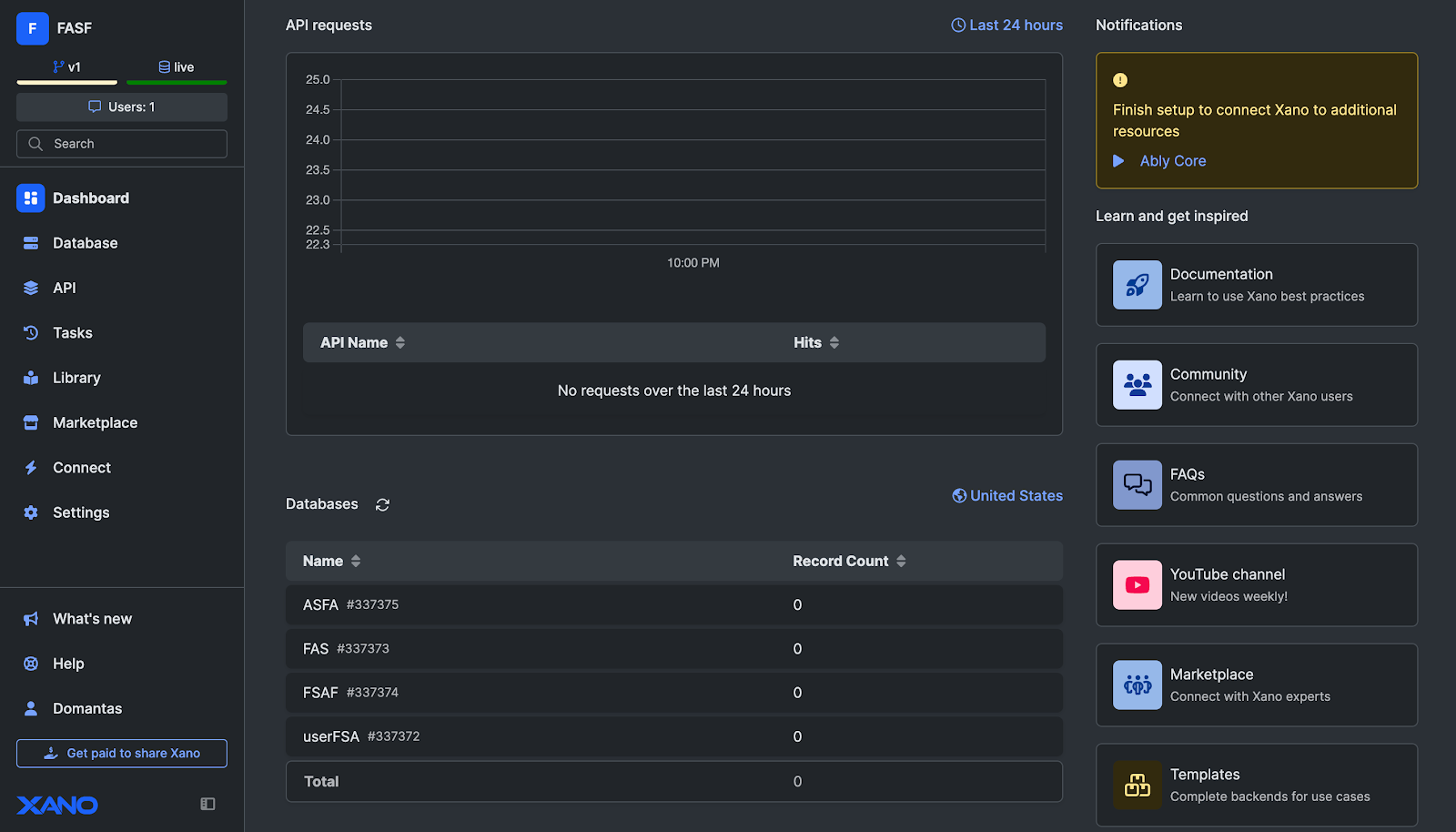This screenshot has width=1456, height=832.
Task: Open the Last 24 hours time range
Action: click(1006, 25)
